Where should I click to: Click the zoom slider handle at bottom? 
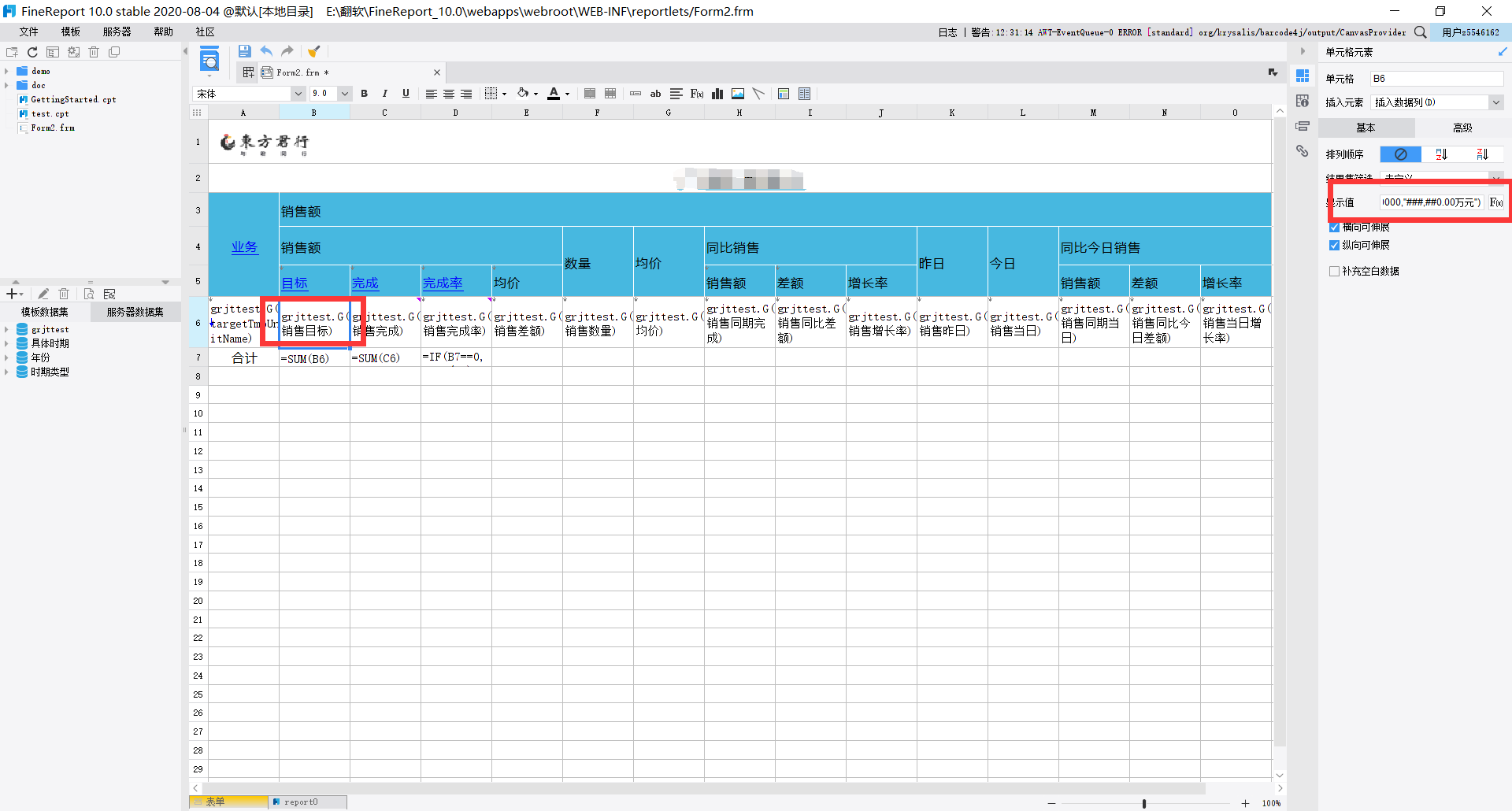pyautogui.click(x=1144, y=803)
